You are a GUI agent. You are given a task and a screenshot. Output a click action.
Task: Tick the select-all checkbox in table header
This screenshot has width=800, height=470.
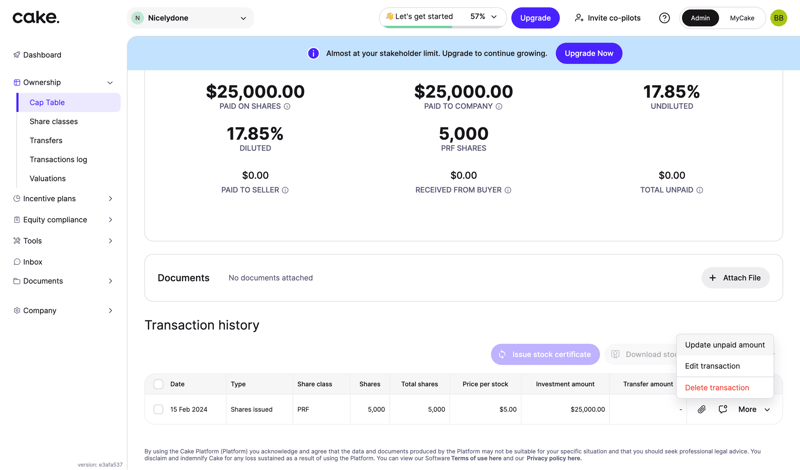[x=158, y=384]
